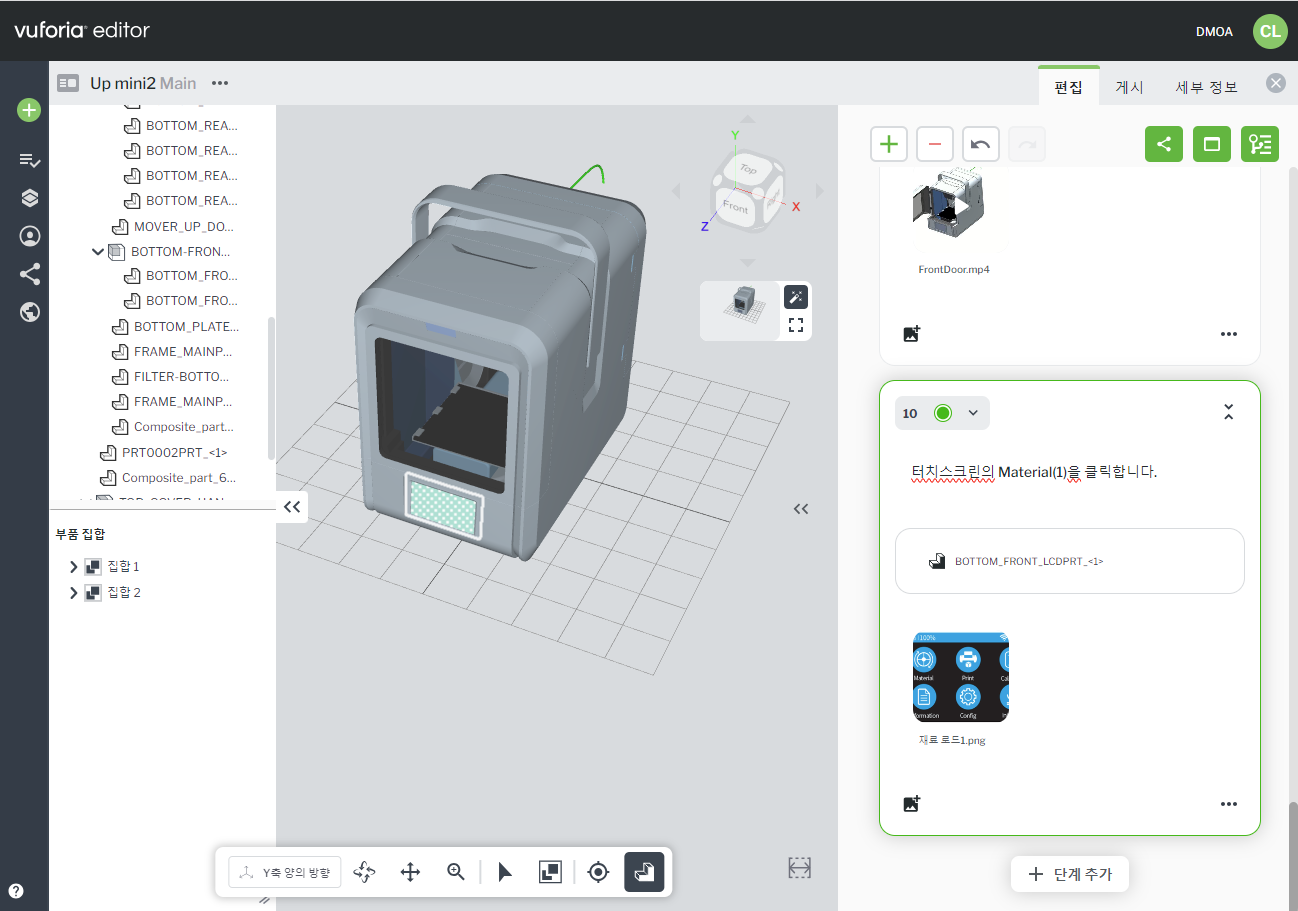
Task: Collapse step 10 card using chevrons
Action: [1229, 412]
